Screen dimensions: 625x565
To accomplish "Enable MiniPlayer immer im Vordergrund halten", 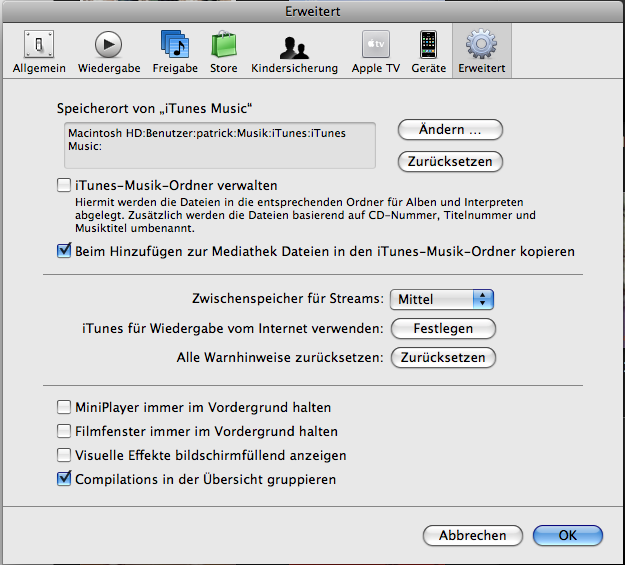I will point(64,408).
